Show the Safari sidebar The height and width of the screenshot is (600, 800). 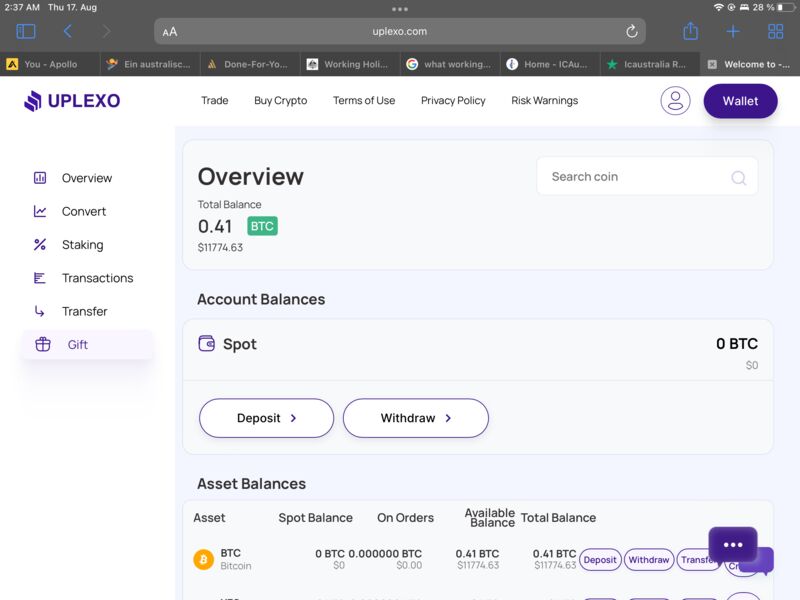(x=26, y=32)
